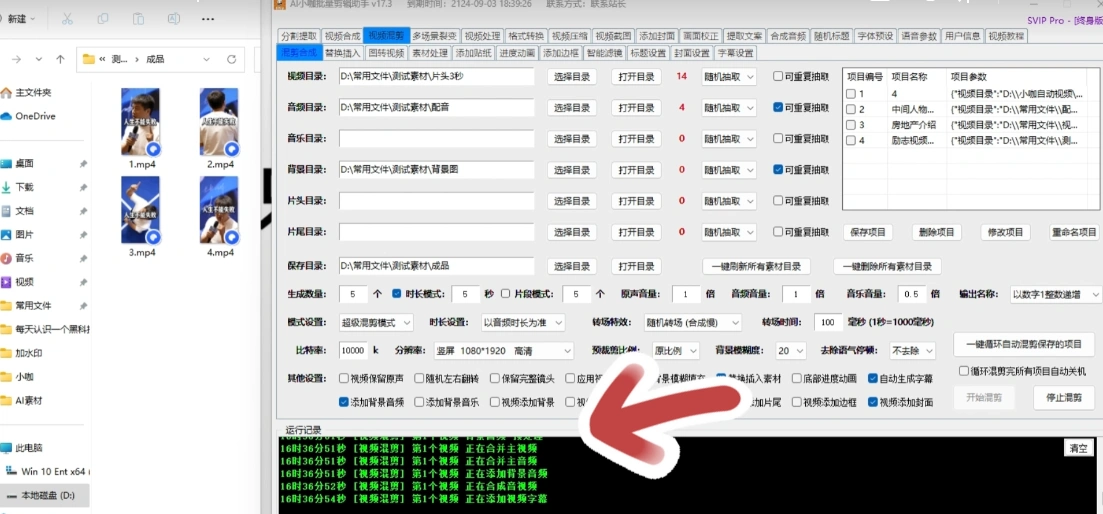Click the 保存目录 path input field
1103x514 pixels.
[436, 267]
